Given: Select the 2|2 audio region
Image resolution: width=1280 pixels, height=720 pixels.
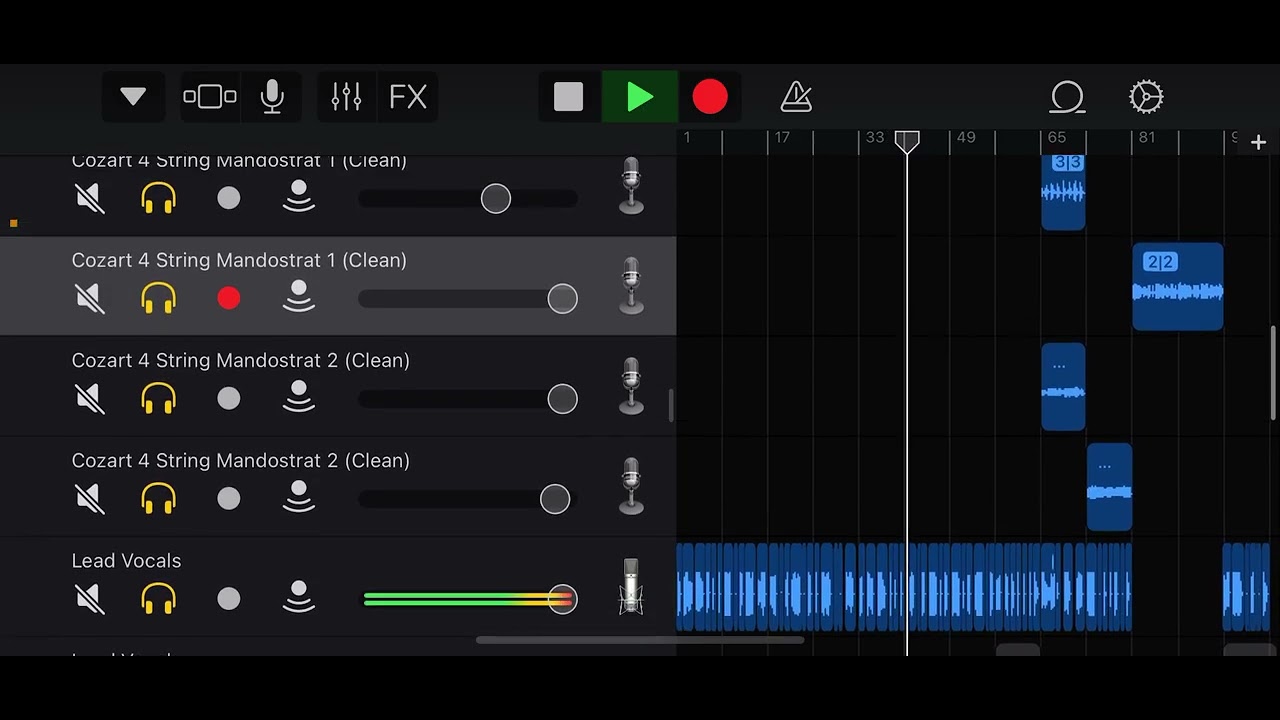Looking at the screenshot, I should point(1177,287).
